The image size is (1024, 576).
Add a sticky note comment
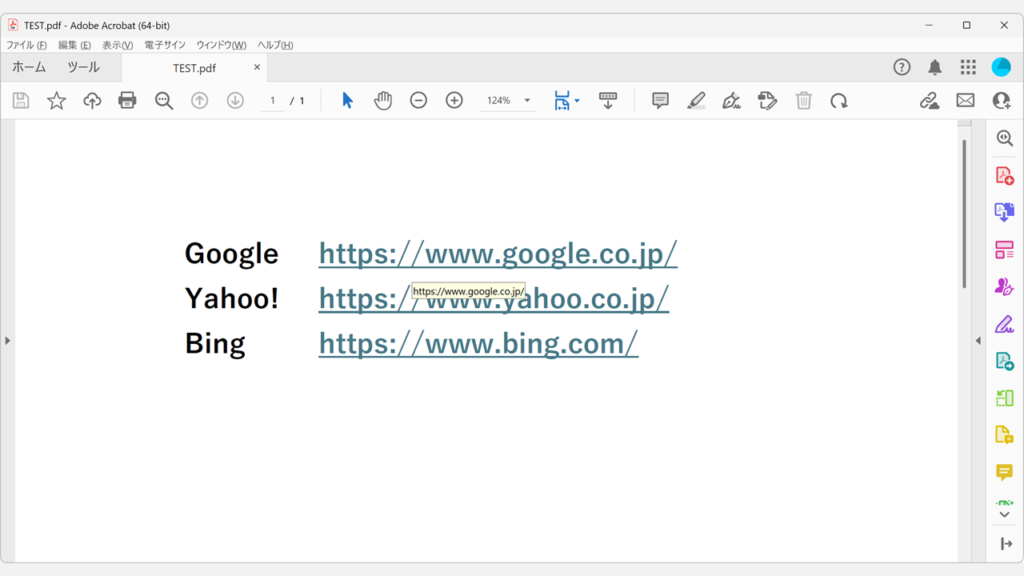point(660,101)
